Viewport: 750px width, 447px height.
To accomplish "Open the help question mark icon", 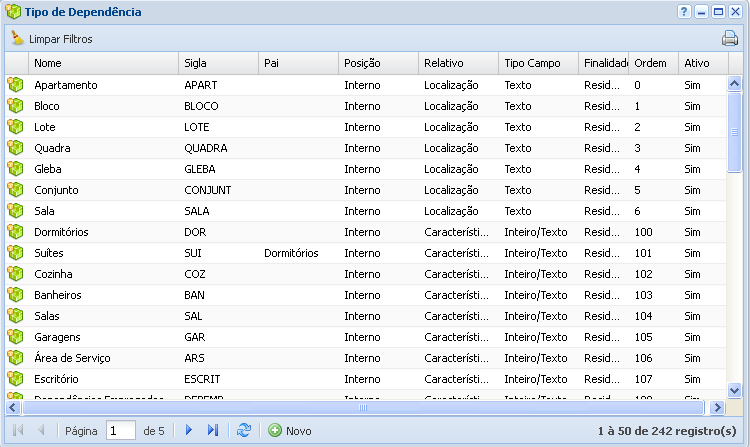I will coord(684,12).
